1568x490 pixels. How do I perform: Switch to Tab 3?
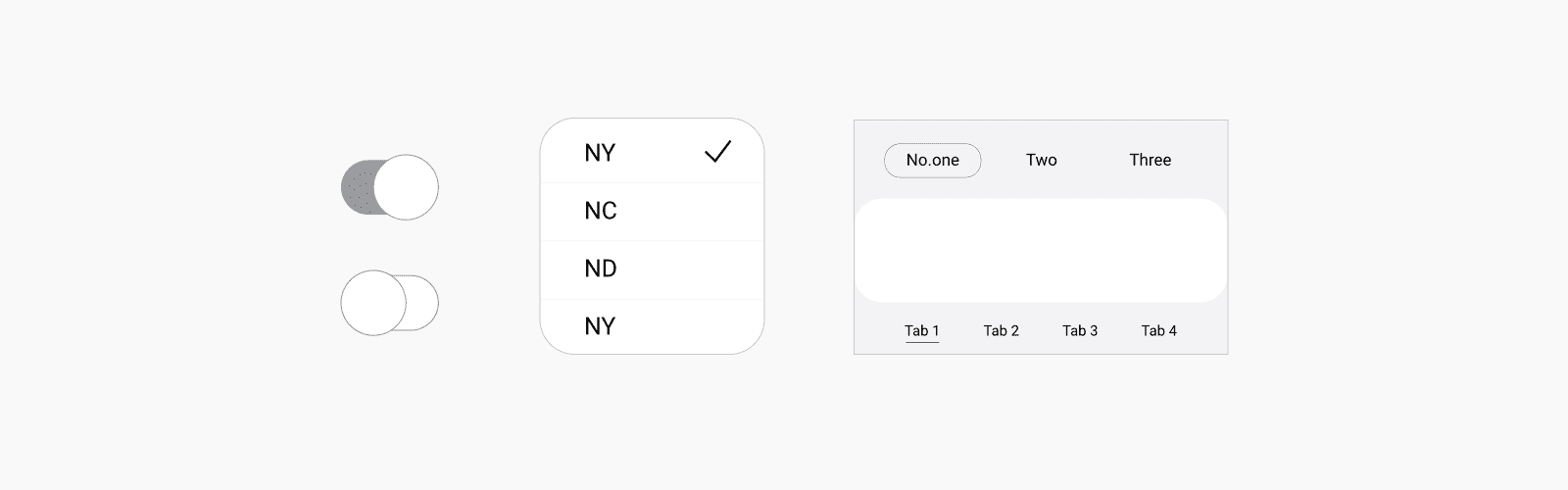click(x=1080, y=330)
